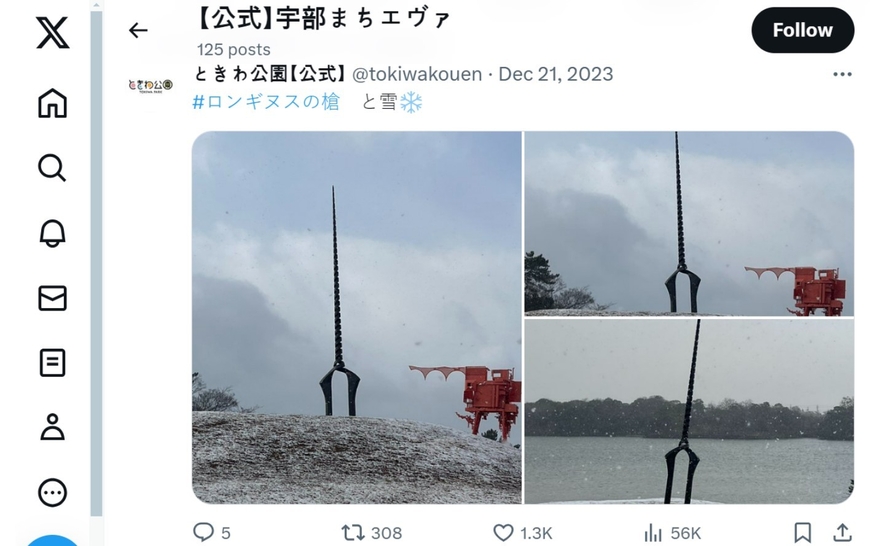Open Profile person icon
Viewport: 870px width, 546px height.
click(x=53, y=427)
